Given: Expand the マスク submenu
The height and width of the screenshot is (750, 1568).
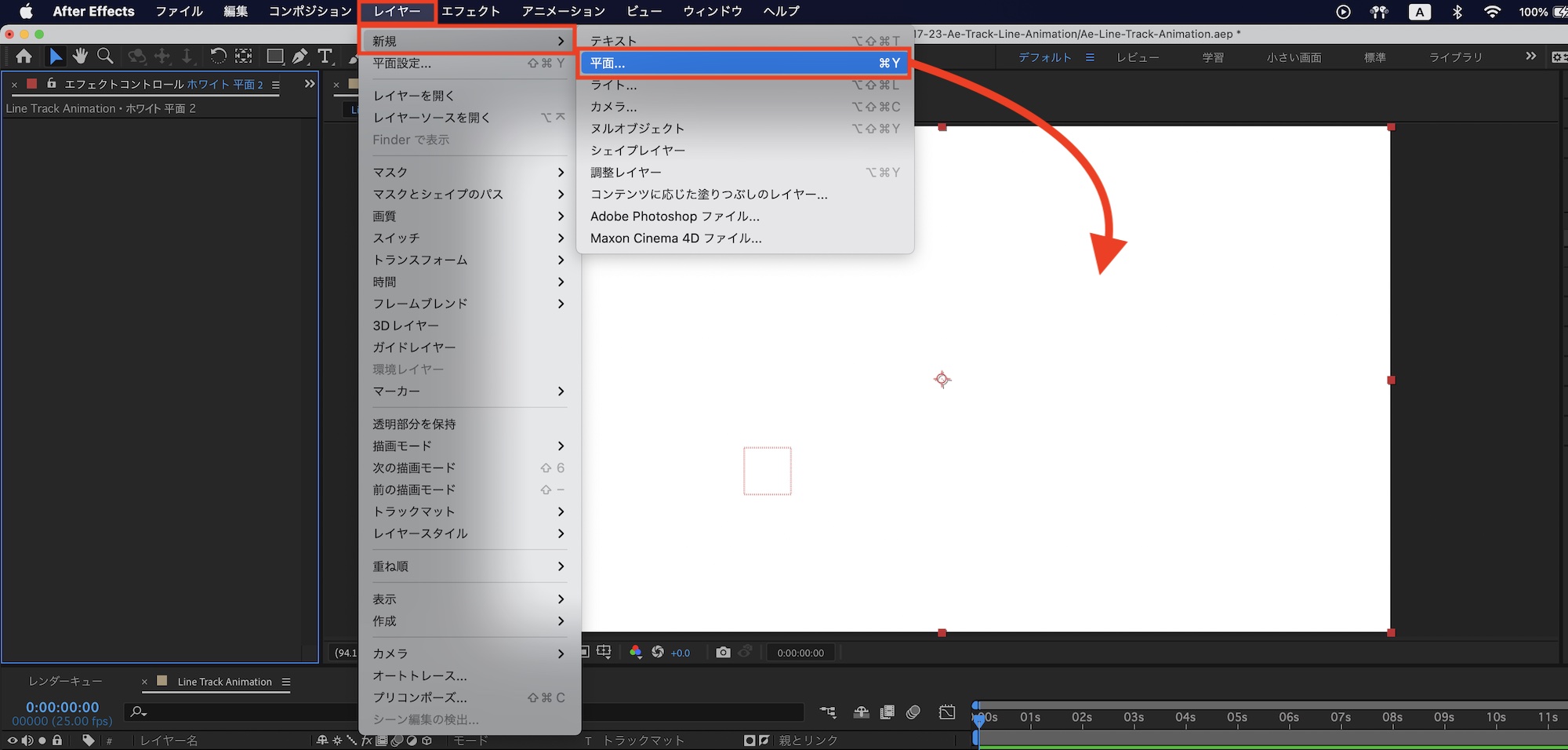Looking at the screenshot, I should pyautogui.click(x=469, y=173).
